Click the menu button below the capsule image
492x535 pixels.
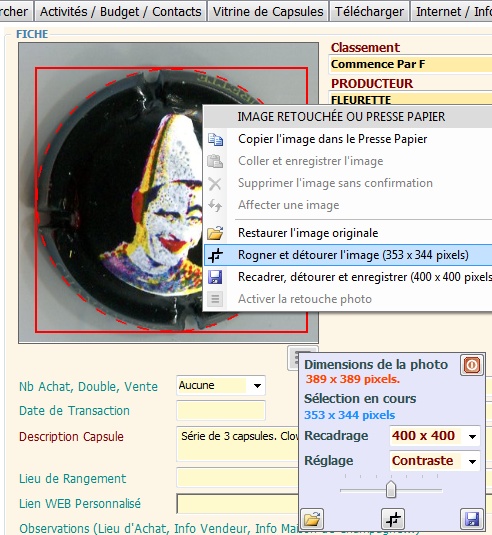(294, 358)
